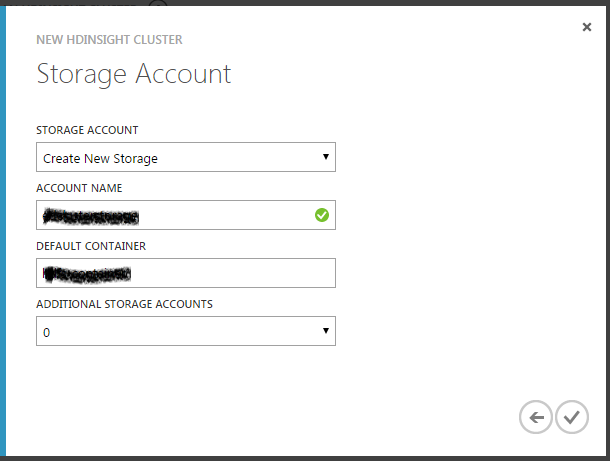Click the Create New Storage dropdown arrow
This screenshot has width=610, height=461.
click(325, 157)
